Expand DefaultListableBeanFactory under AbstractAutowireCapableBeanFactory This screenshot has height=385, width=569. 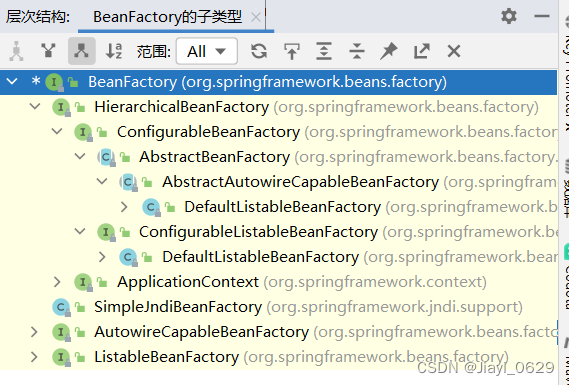coord(124,207)
